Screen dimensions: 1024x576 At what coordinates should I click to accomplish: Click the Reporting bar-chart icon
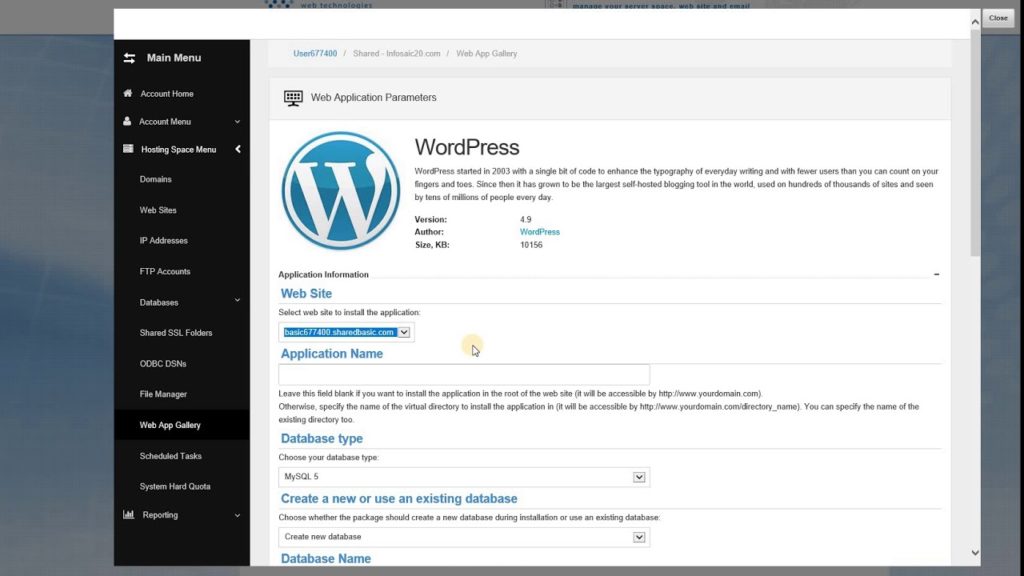tap(129, 515)
